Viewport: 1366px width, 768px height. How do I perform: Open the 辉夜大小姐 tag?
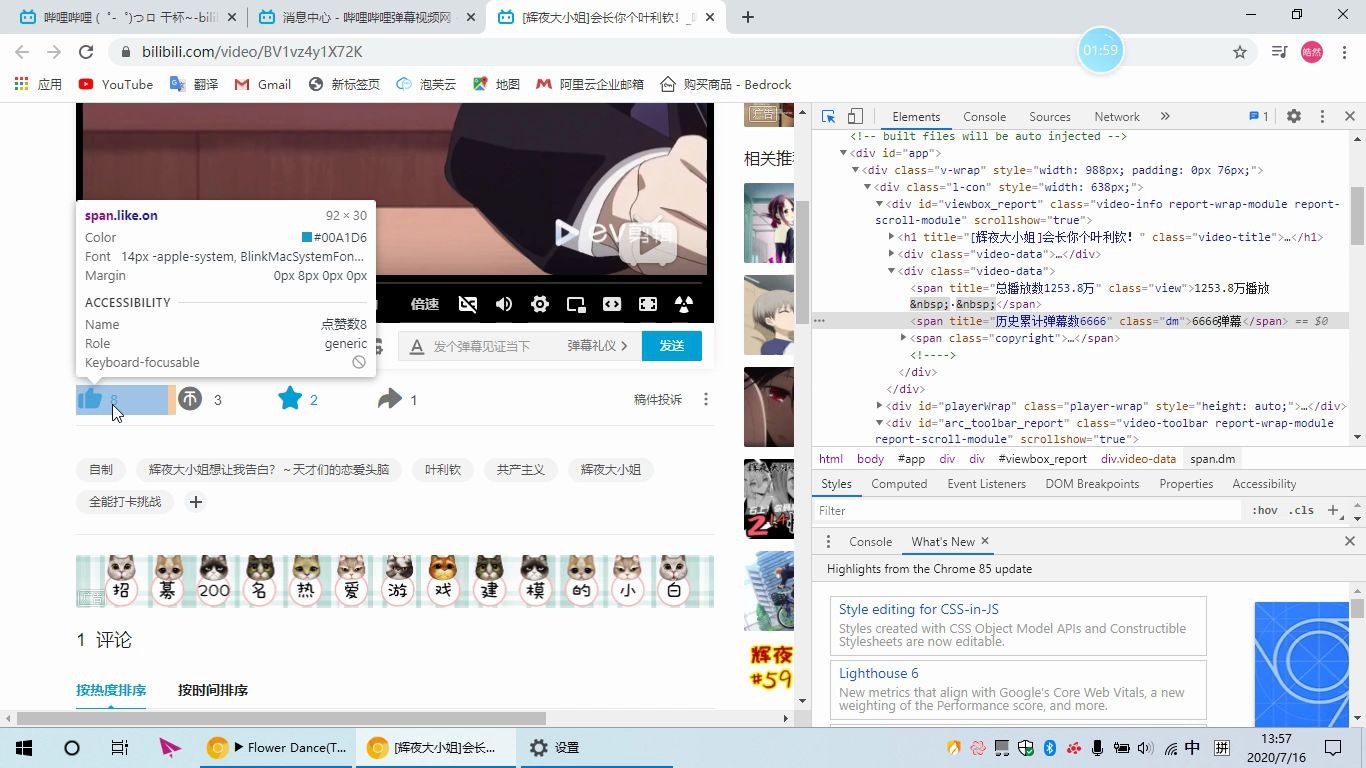pos(611,469)
